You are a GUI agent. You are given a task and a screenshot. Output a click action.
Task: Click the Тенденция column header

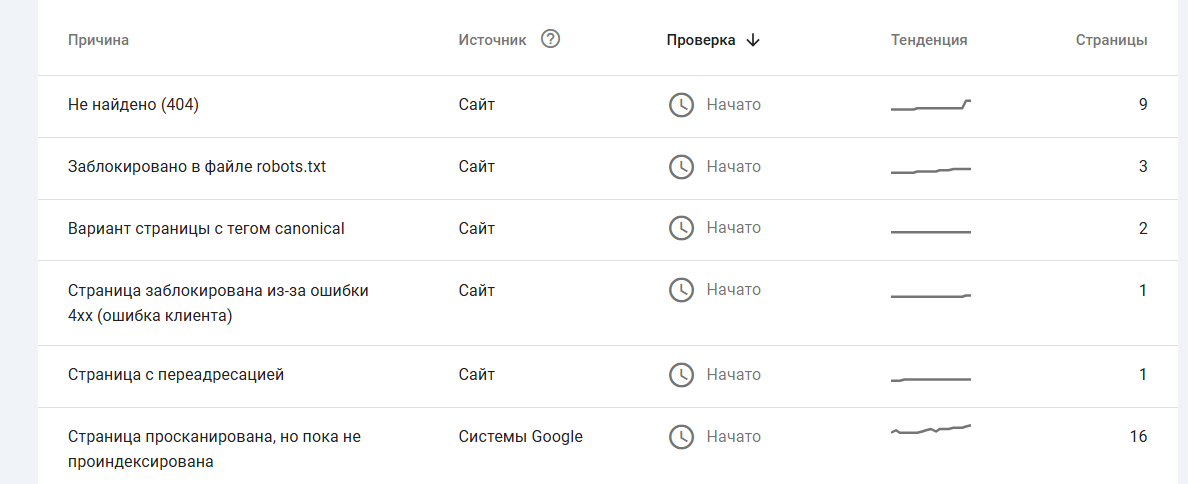[929, 40]
